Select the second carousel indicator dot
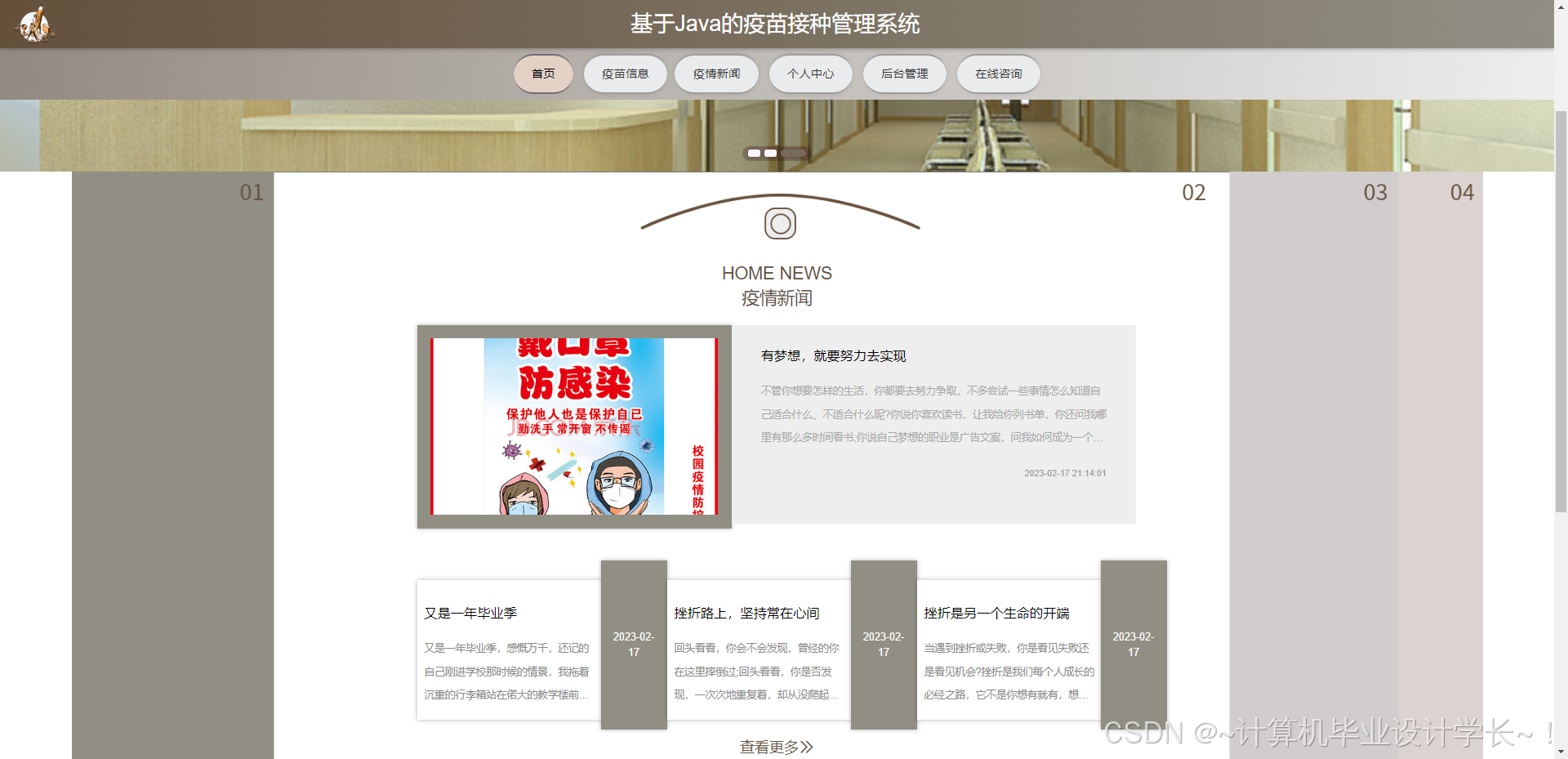The height and width of the screenshot is (759, 1568). [770, 153]
